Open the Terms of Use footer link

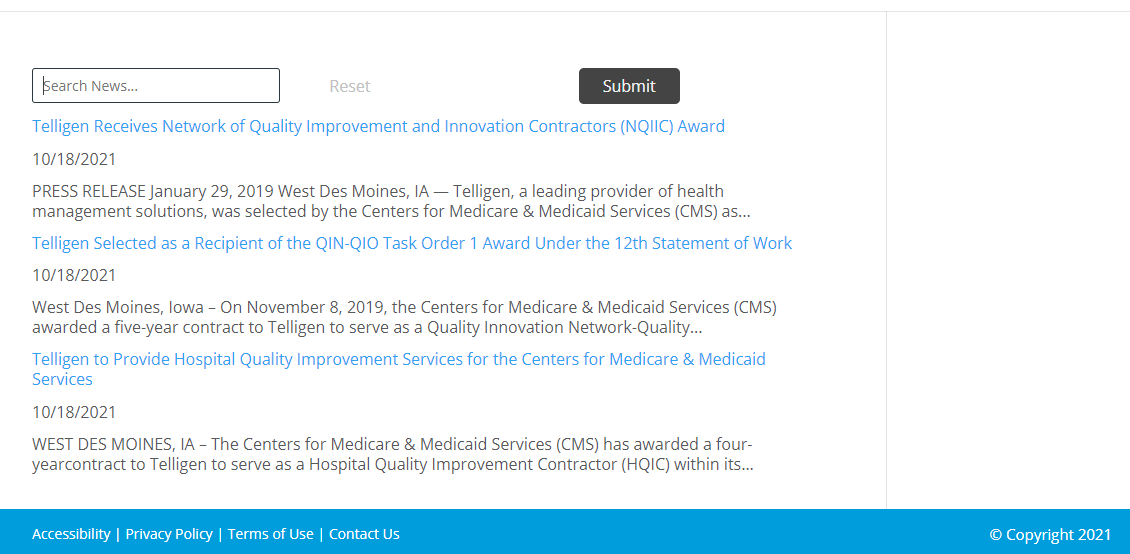pos(271,534)
